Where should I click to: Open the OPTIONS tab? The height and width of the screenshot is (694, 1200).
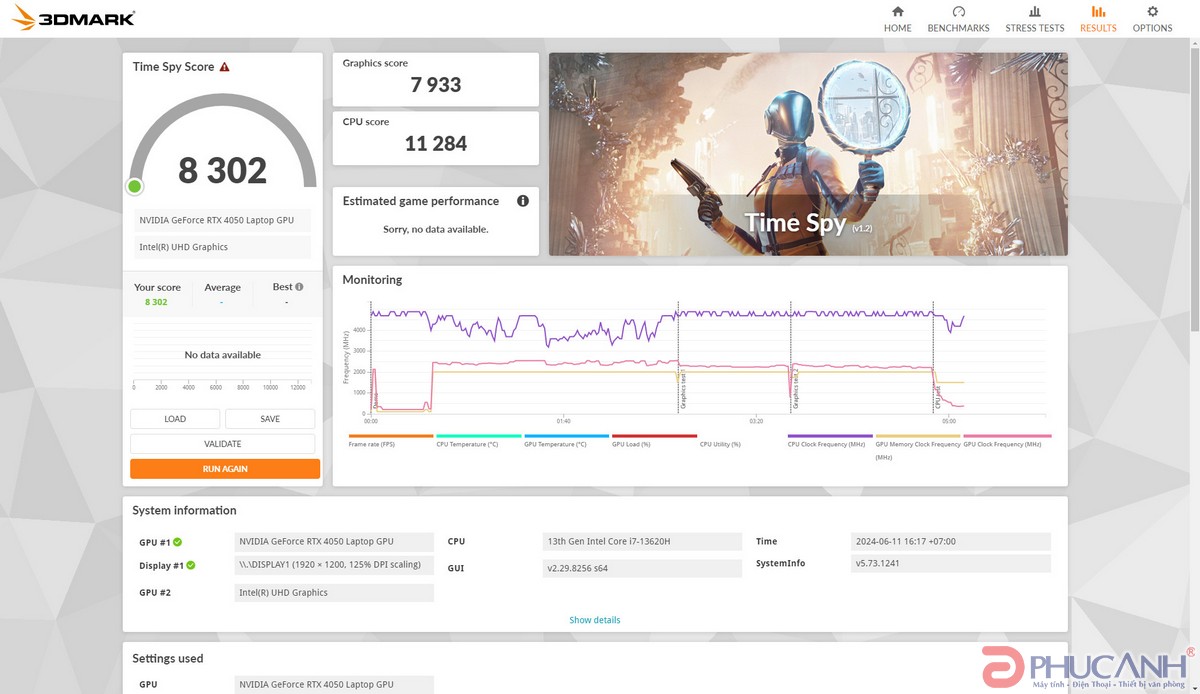coord(1152,19)
